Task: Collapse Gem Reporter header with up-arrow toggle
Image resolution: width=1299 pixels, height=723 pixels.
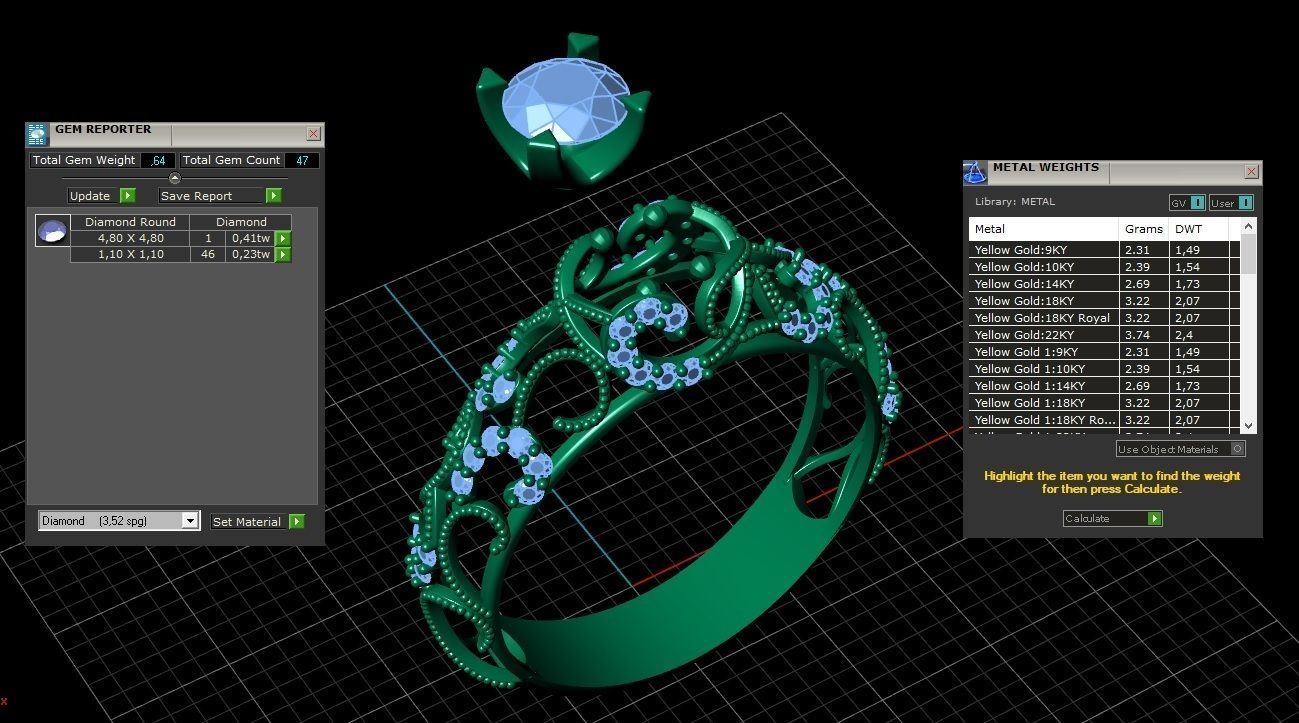Action: click(175, 178)
